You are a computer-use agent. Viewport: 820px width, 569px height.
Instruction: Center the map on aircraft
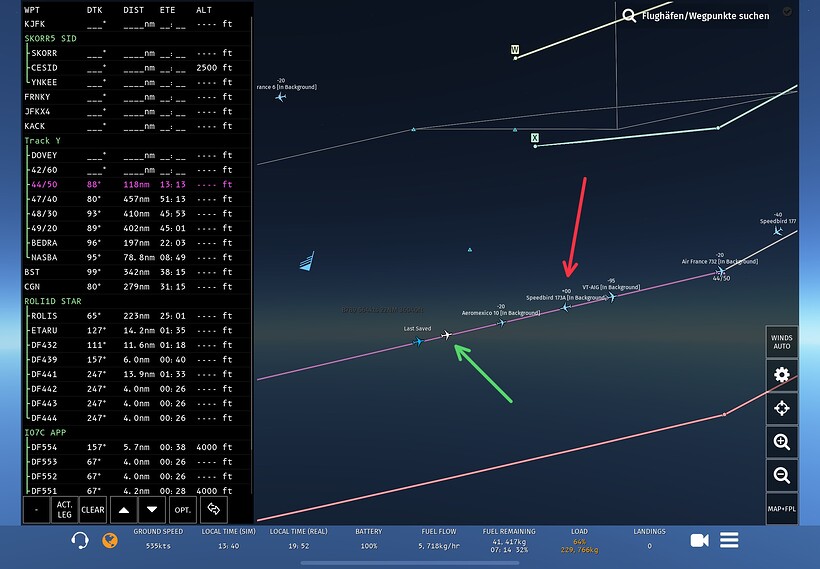tap(782, 408)
